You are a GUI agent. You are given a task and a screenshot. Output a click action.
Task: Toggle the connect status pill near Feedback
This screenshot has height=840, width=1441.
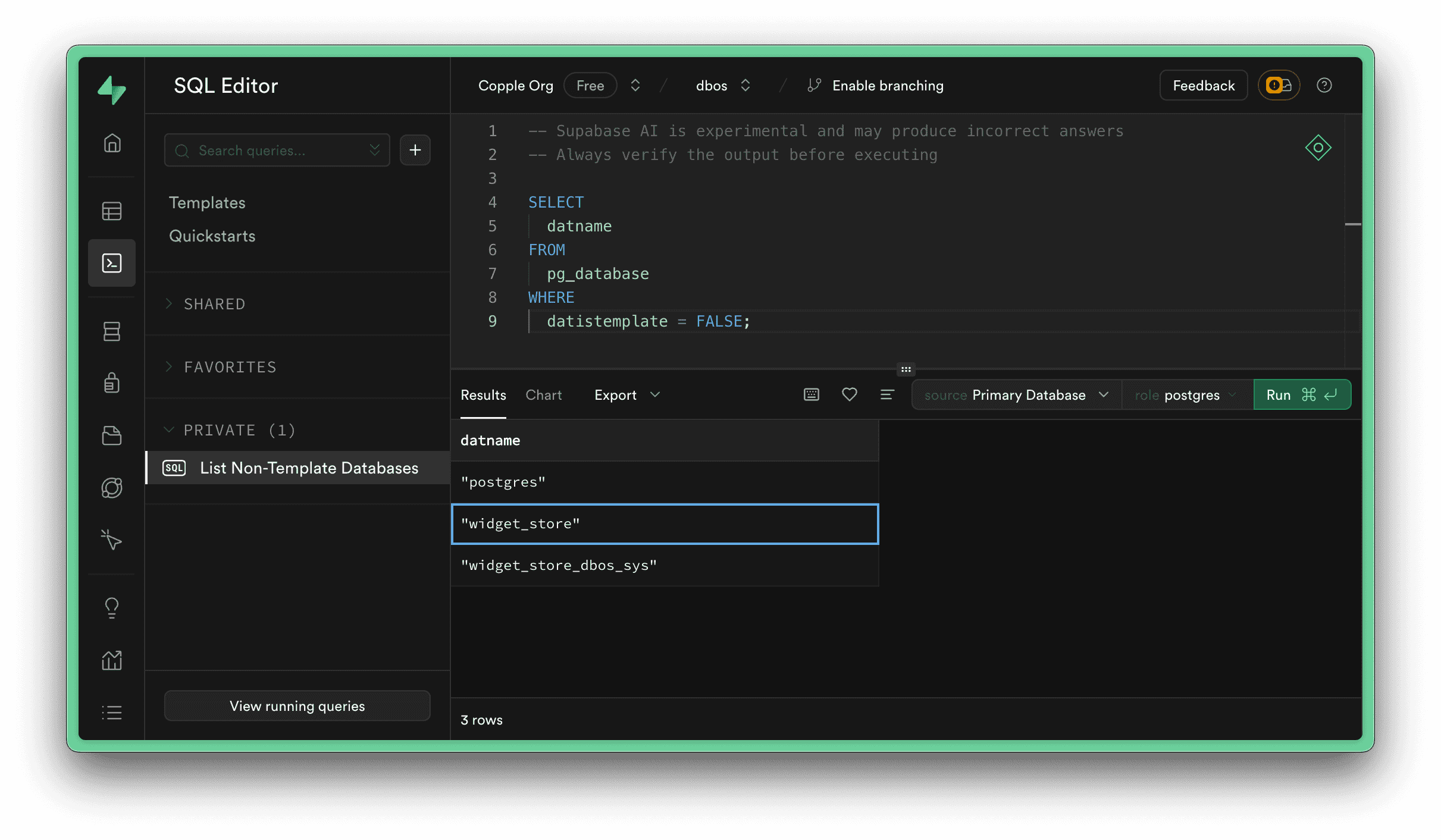[1279, 85]
